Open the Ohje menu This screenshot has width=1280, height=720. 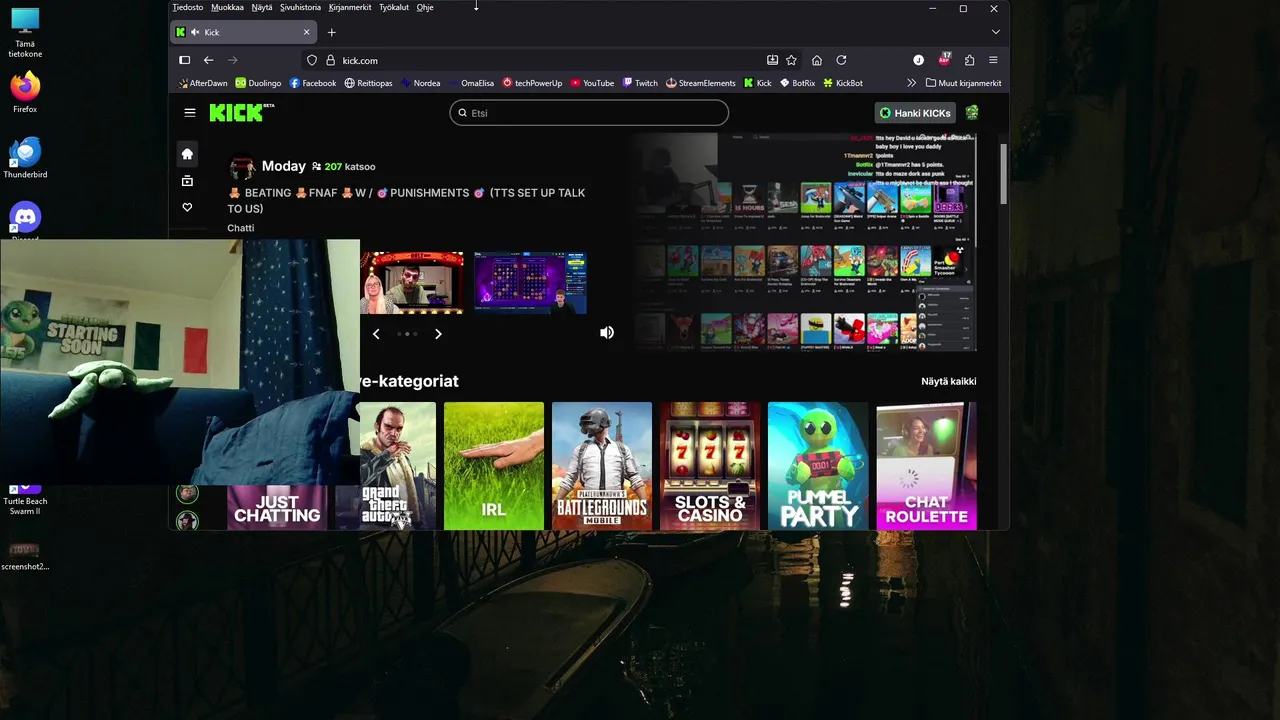[x=425, y=7]
